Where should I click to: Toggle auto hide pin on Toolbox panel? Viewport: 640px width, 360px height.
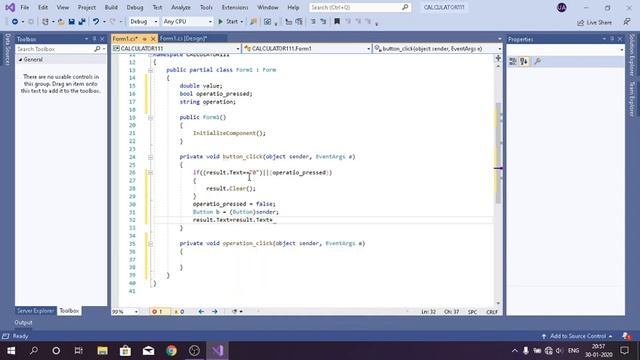pyautogui.click(x=94, y=39)
